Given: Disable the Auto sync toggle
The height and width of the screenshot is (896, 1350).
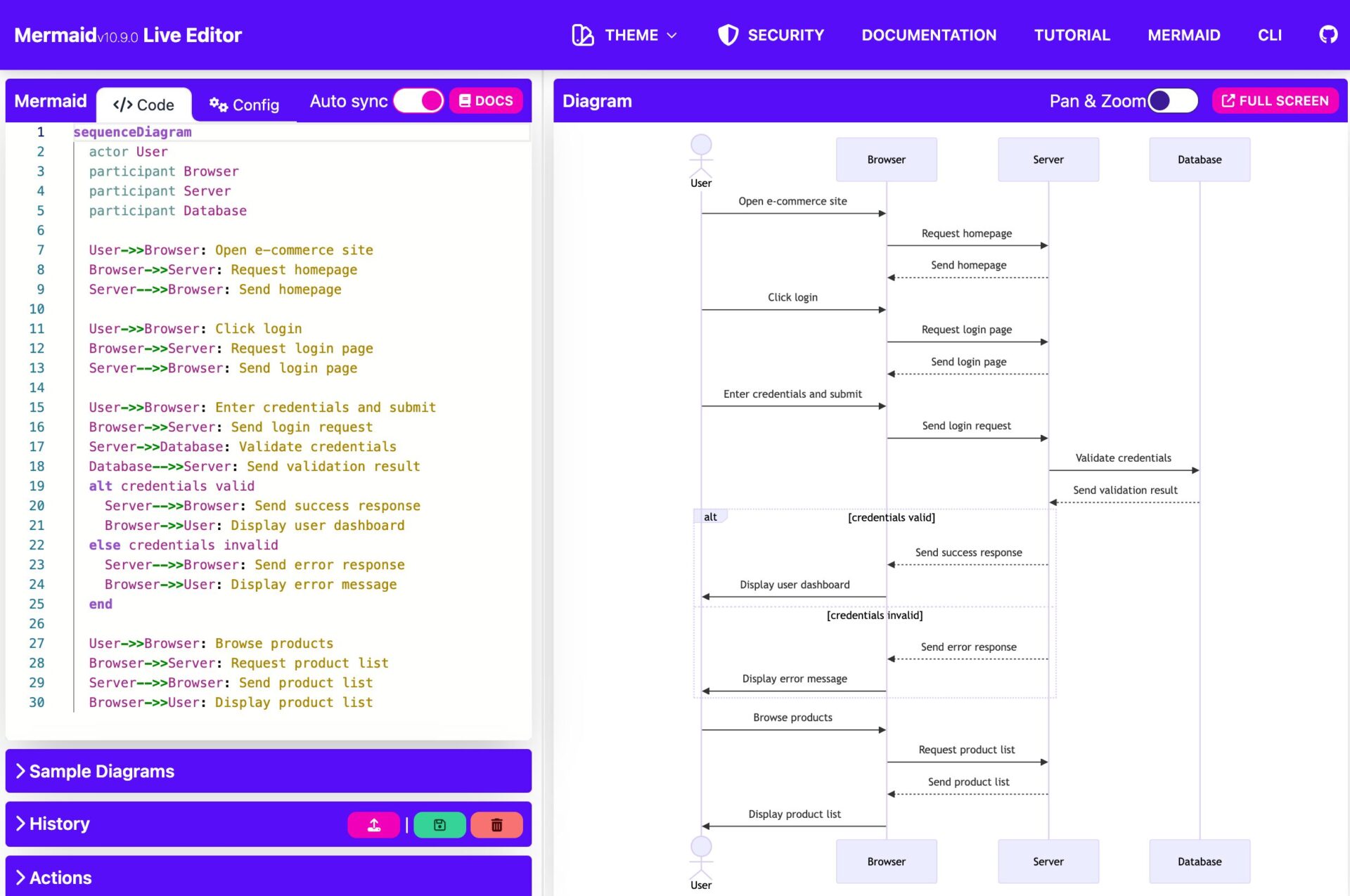Looking at the screenshot, I should coord(418,100).
